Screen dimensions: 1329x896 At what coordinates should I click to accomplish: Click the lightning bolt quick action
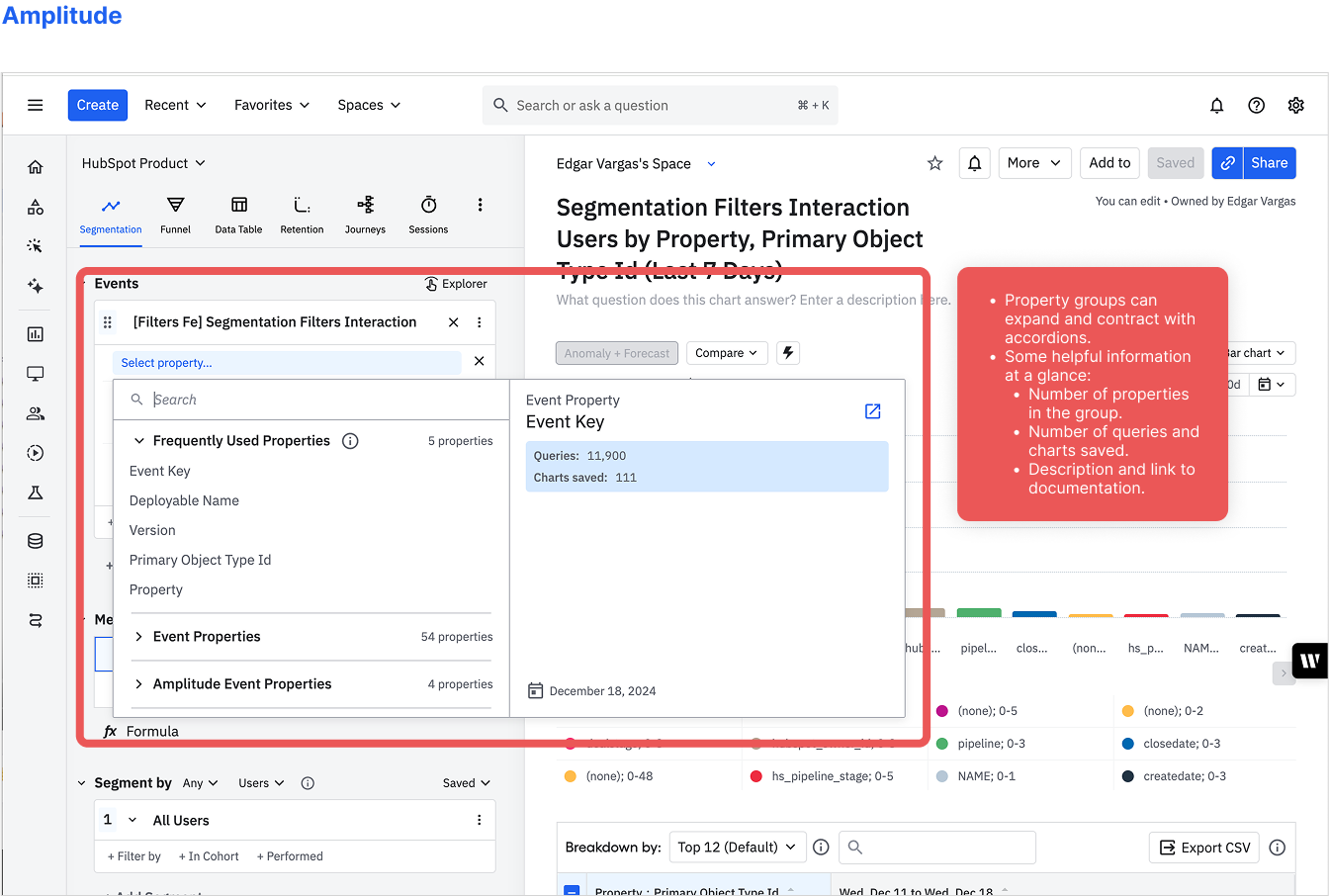pos(787,353)
